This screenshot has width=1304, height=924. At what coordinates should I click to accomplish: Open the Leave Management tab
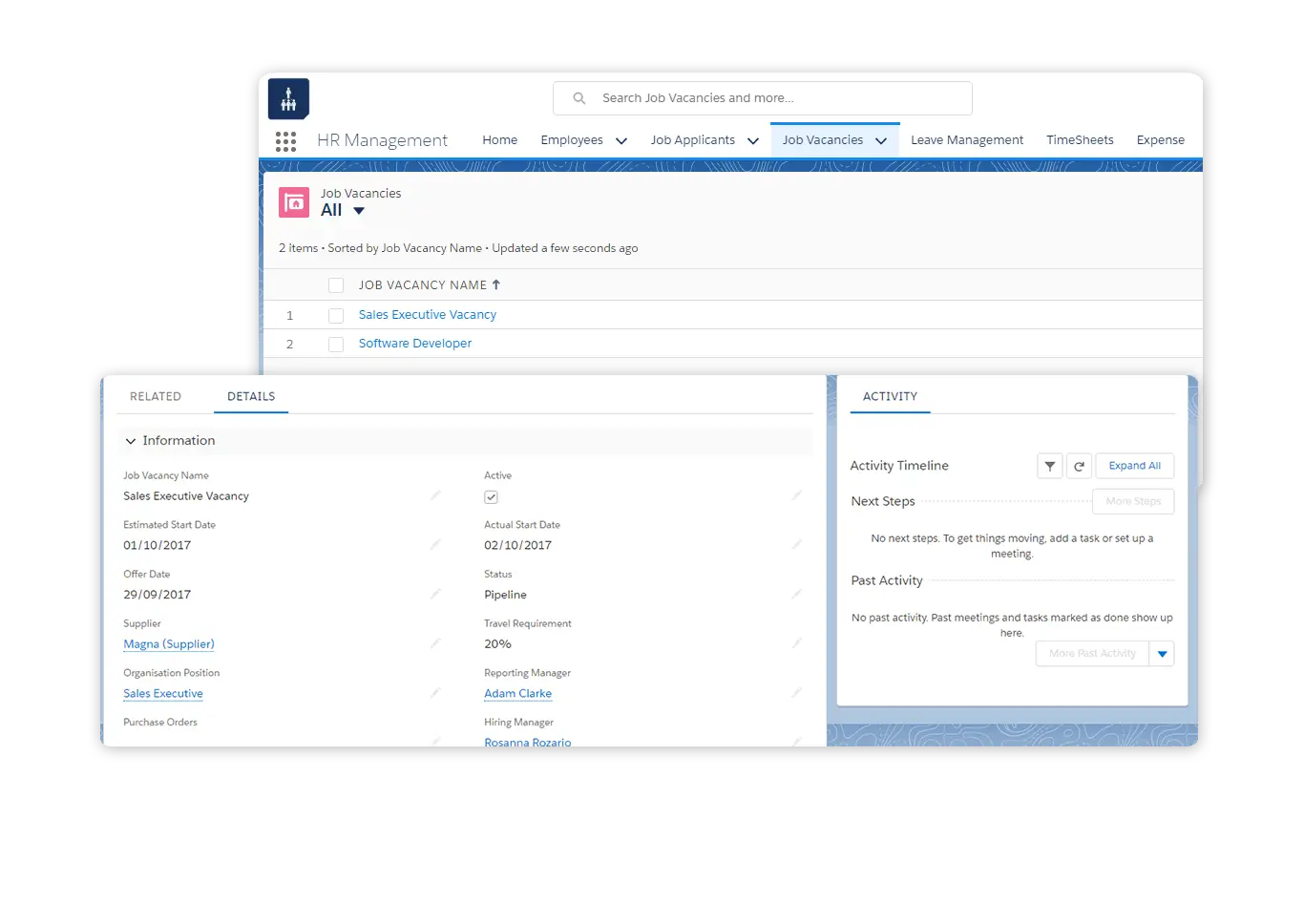(967, 139)
